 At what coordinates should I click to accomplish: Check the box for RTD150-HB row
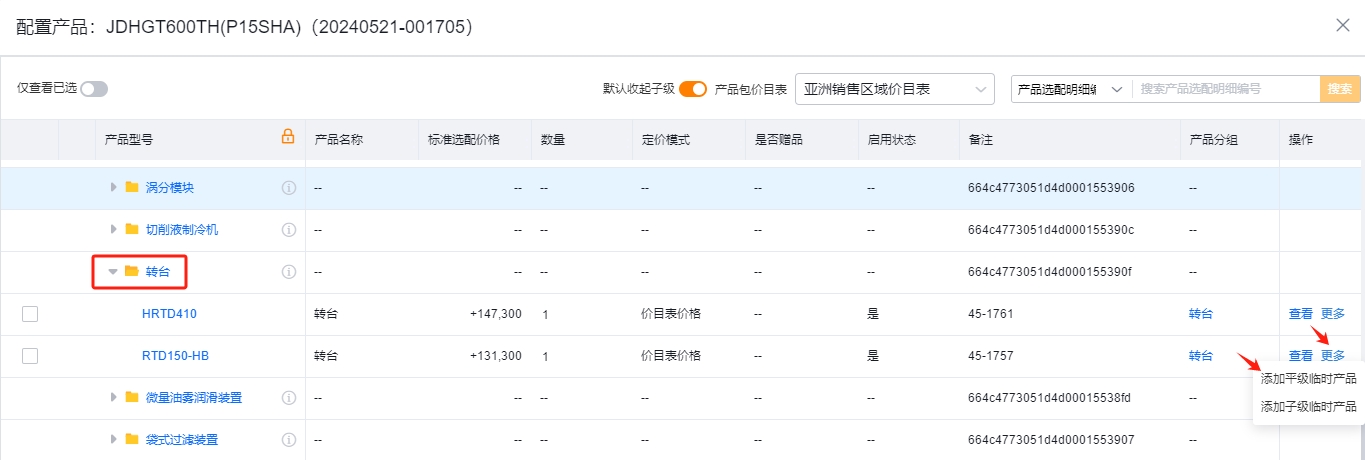tap(30, 356)
